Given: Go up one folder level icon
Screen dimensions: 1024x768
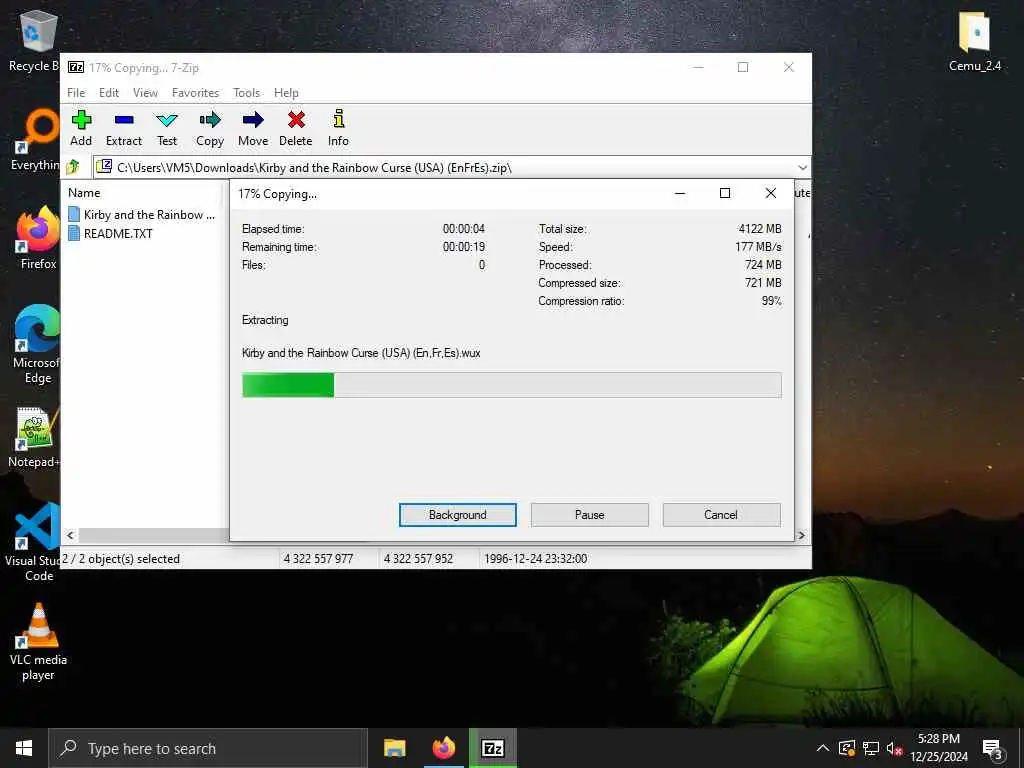Looking at the screenshot, I should [x=73, y=167].
